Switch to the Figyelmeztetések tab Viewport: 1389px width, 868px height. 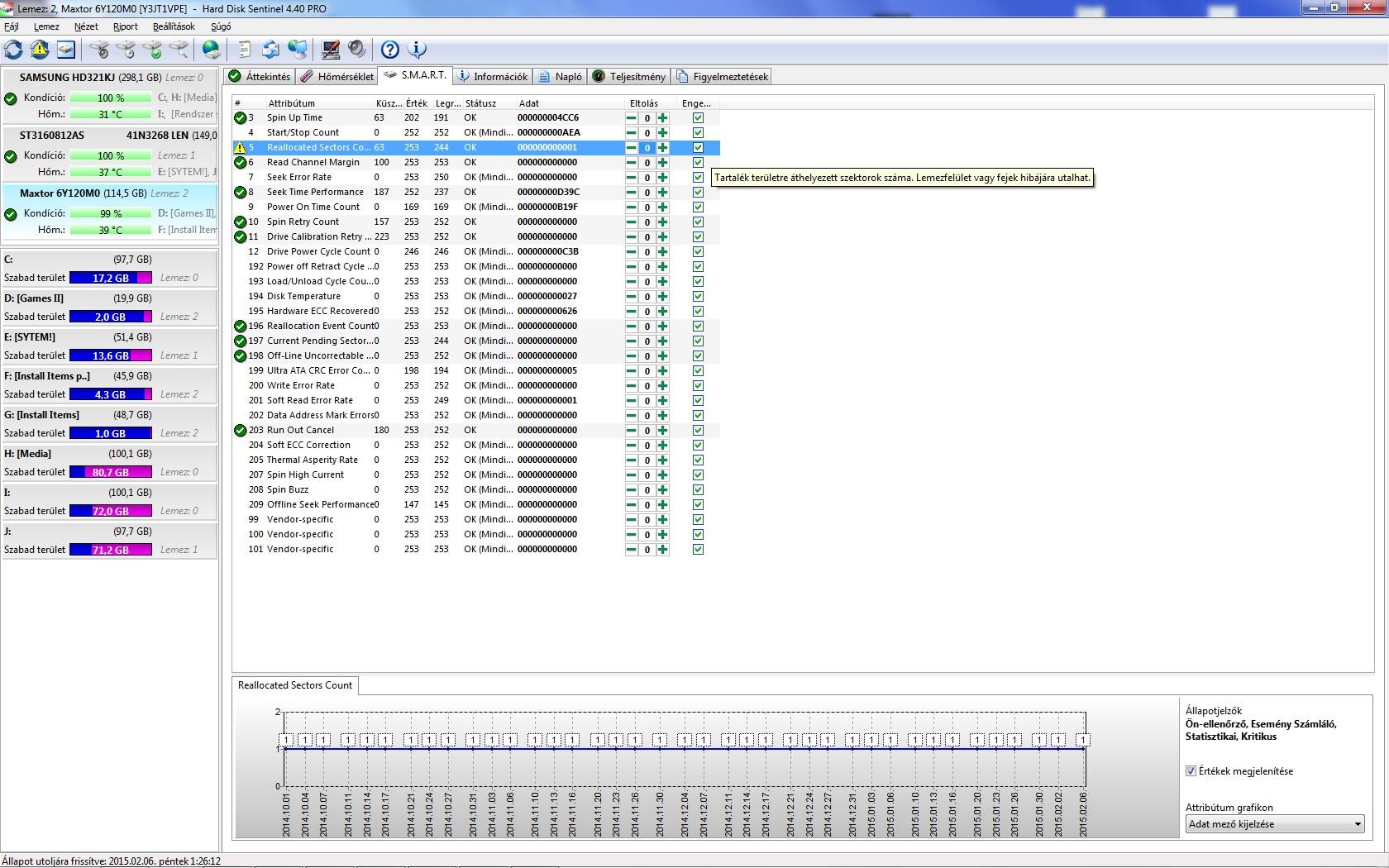(x=723, y=77)
